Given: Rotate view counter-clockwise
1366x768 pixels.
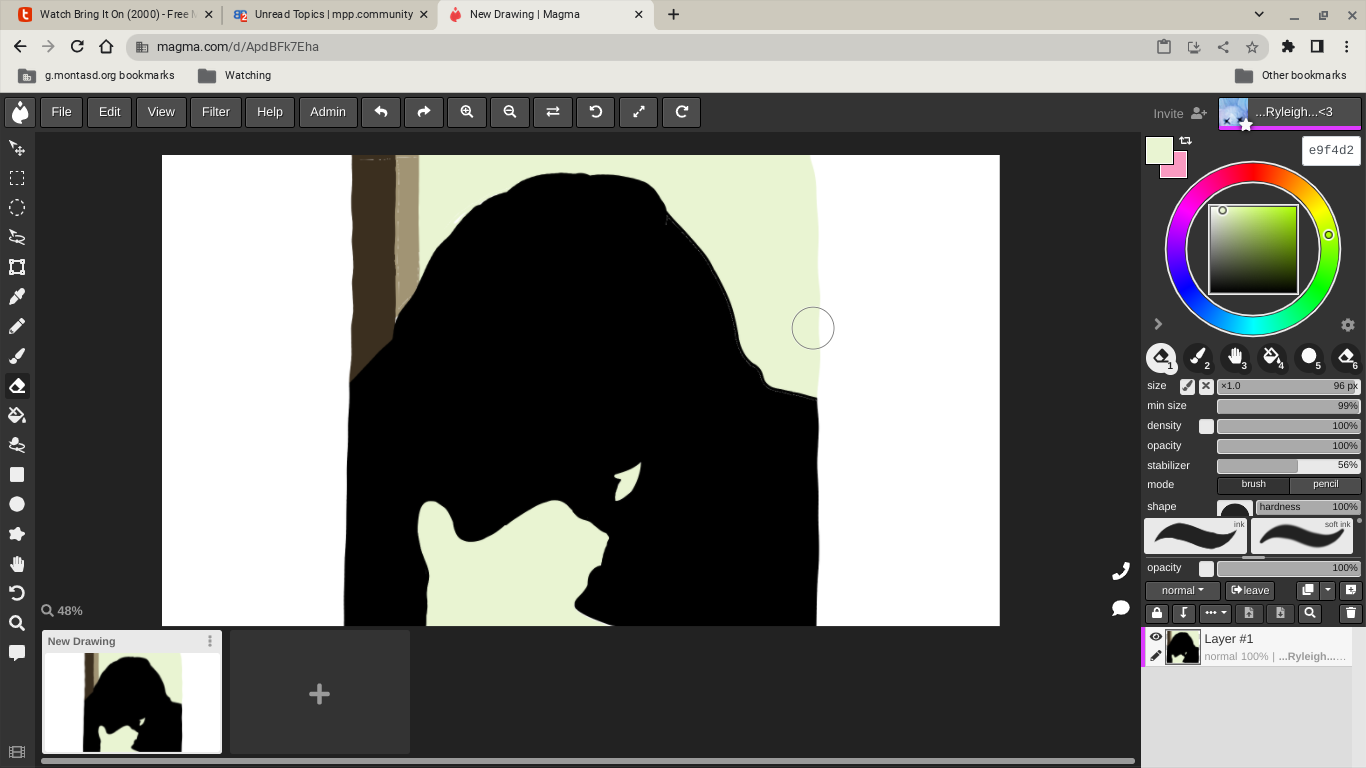Looking at the screenshot, I should (596, 112).
